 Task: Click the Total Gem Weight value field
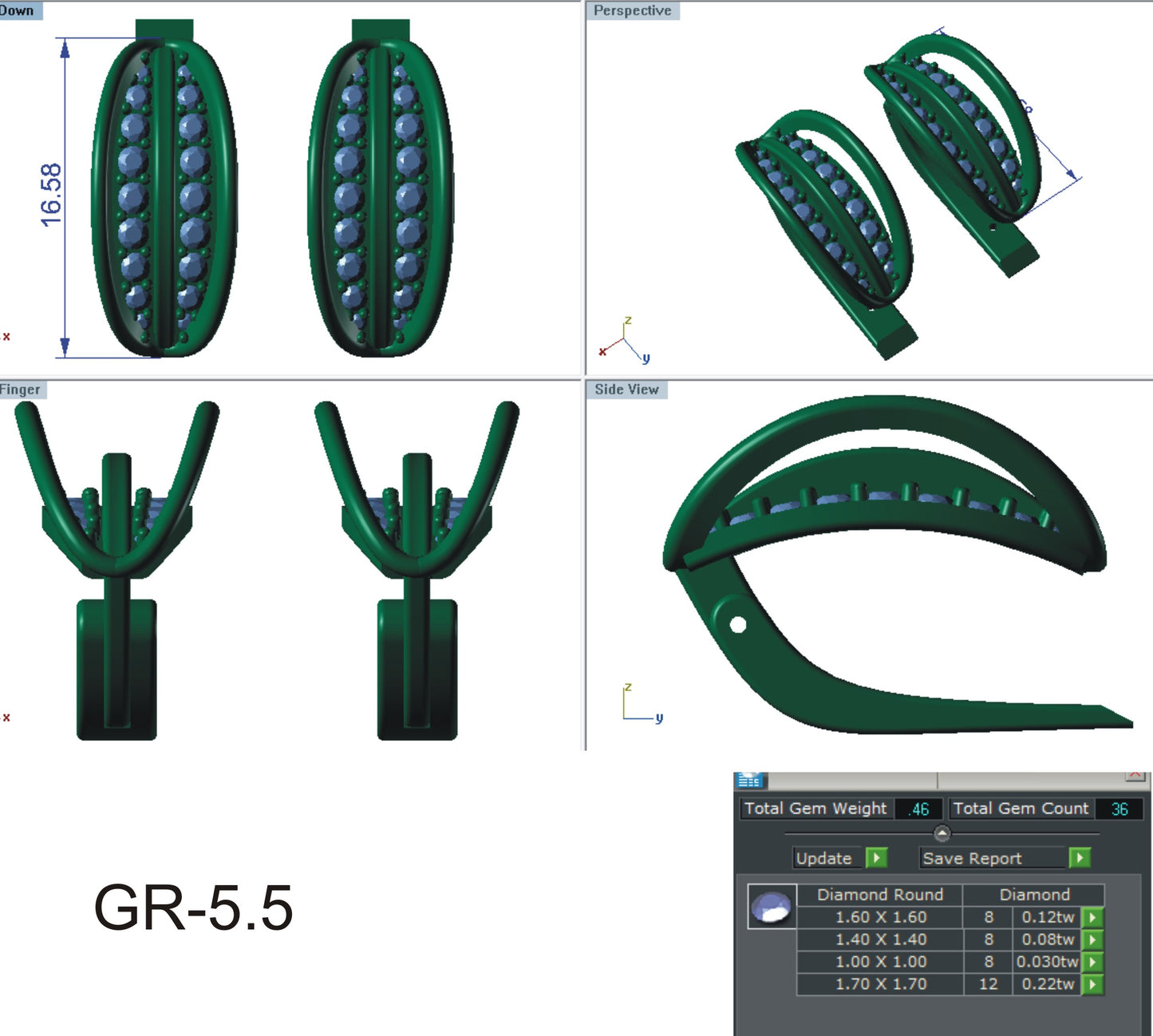[918, 809]
